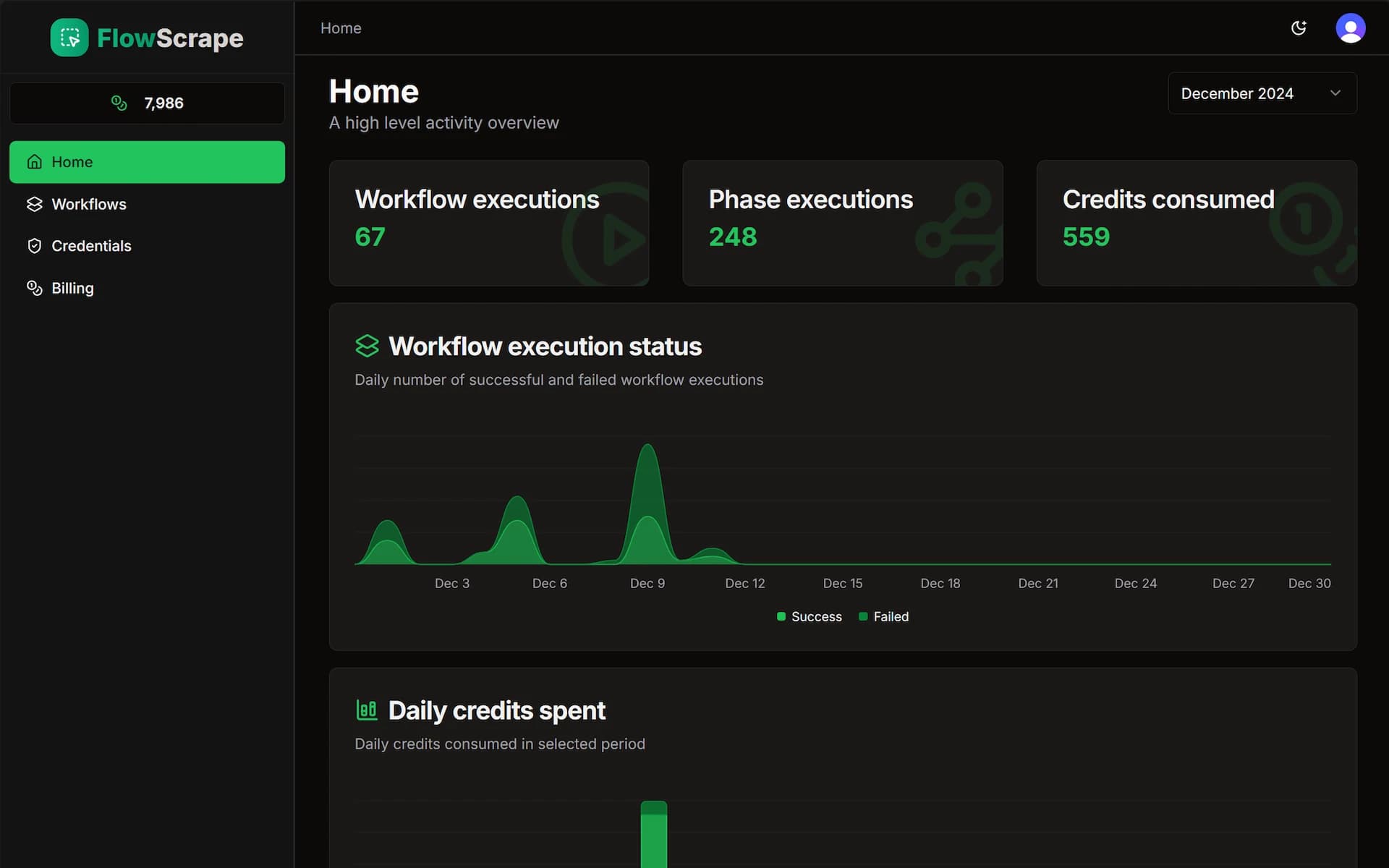Open the user avatar profile menu
1389x868 pixels.
click(x=1350, y=28)
